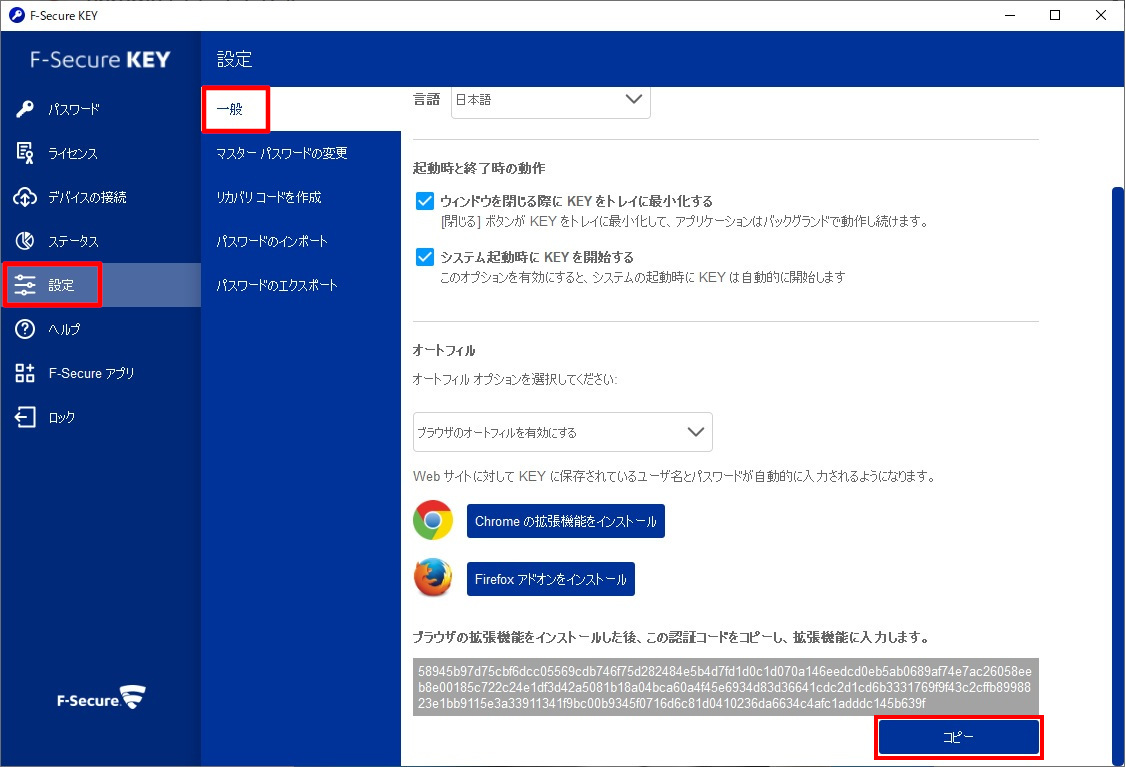Select the 設定 sliders icon

(x=26, y=286)
